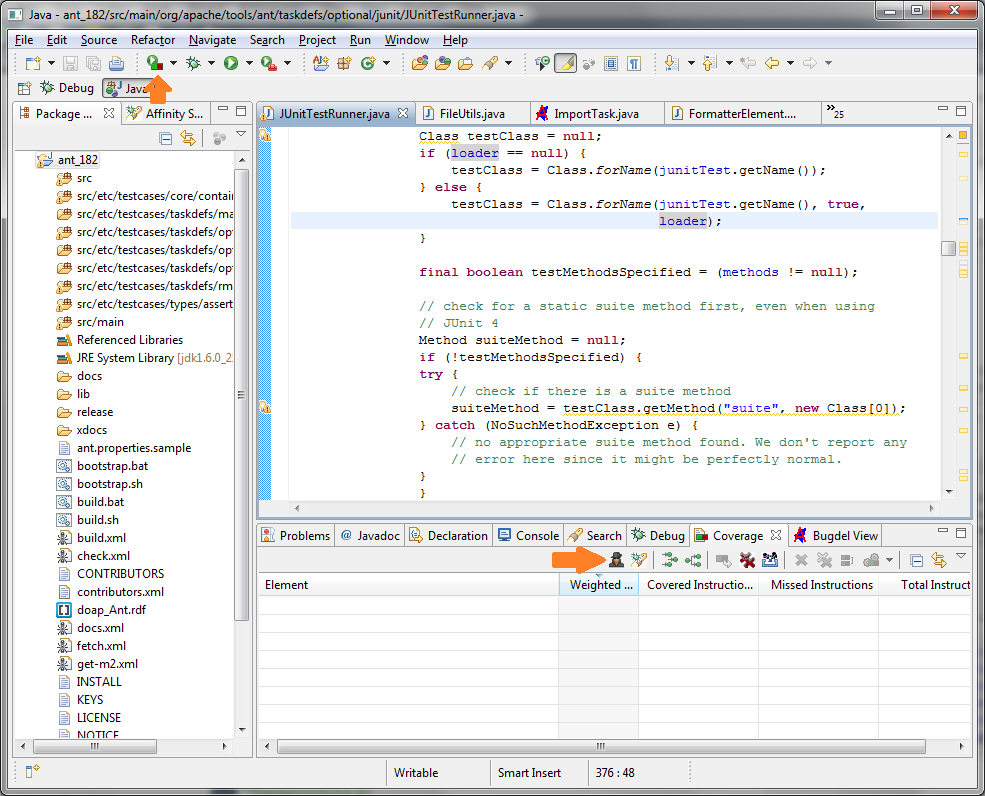Open the Run button dropdown arrow
This screenshot has height=796, width=985.
coord(248,63)
